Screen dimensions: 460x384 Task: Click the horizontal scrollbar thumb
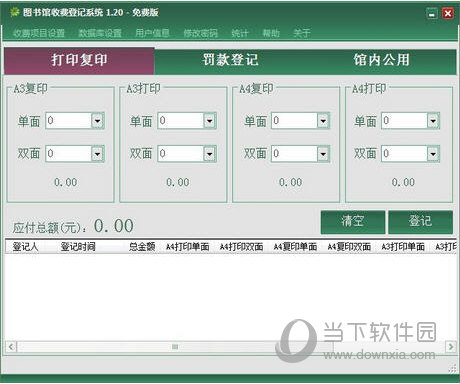click(x=175, y=347)
